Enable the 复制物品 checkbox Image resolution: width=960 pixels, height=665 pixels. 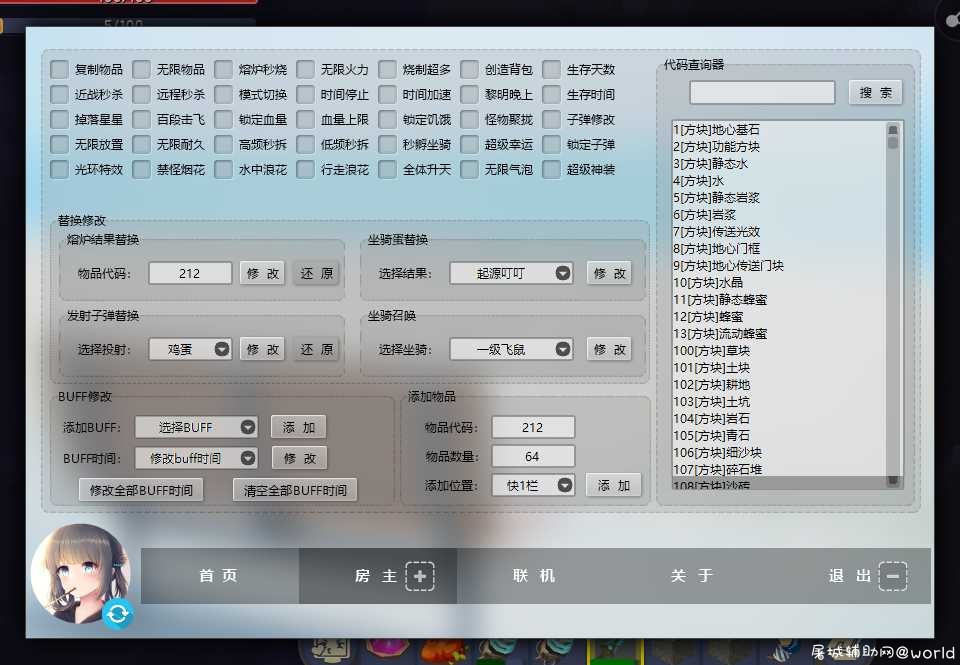point(59,69)
